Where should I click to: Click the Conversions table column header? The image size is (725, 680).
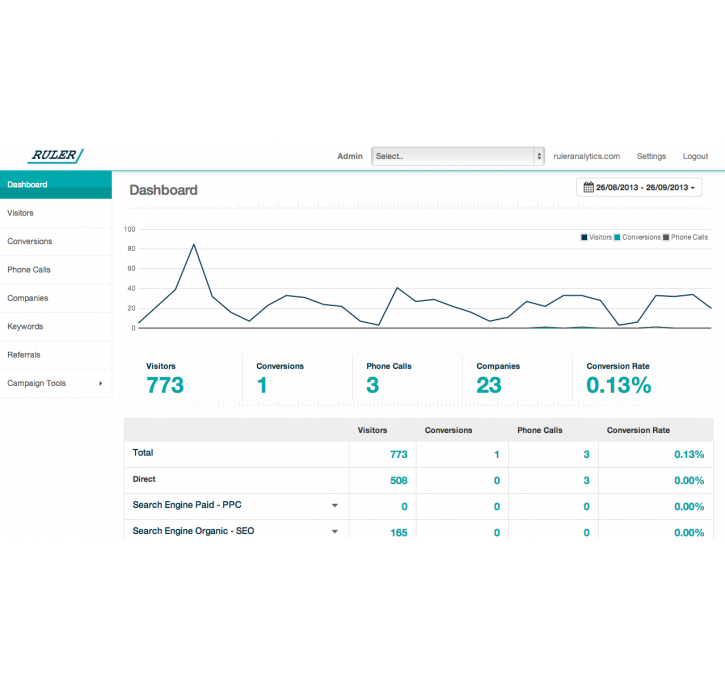click(x=449, y=430)
